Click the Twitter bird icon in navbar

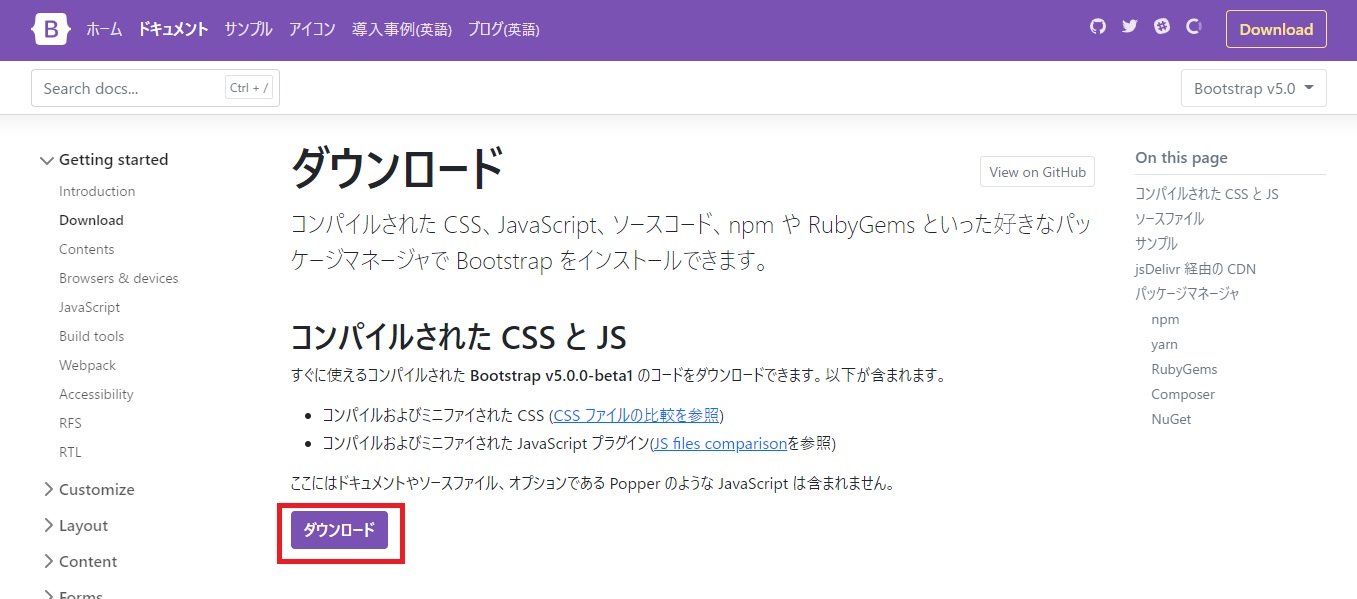pos(1129,26)
